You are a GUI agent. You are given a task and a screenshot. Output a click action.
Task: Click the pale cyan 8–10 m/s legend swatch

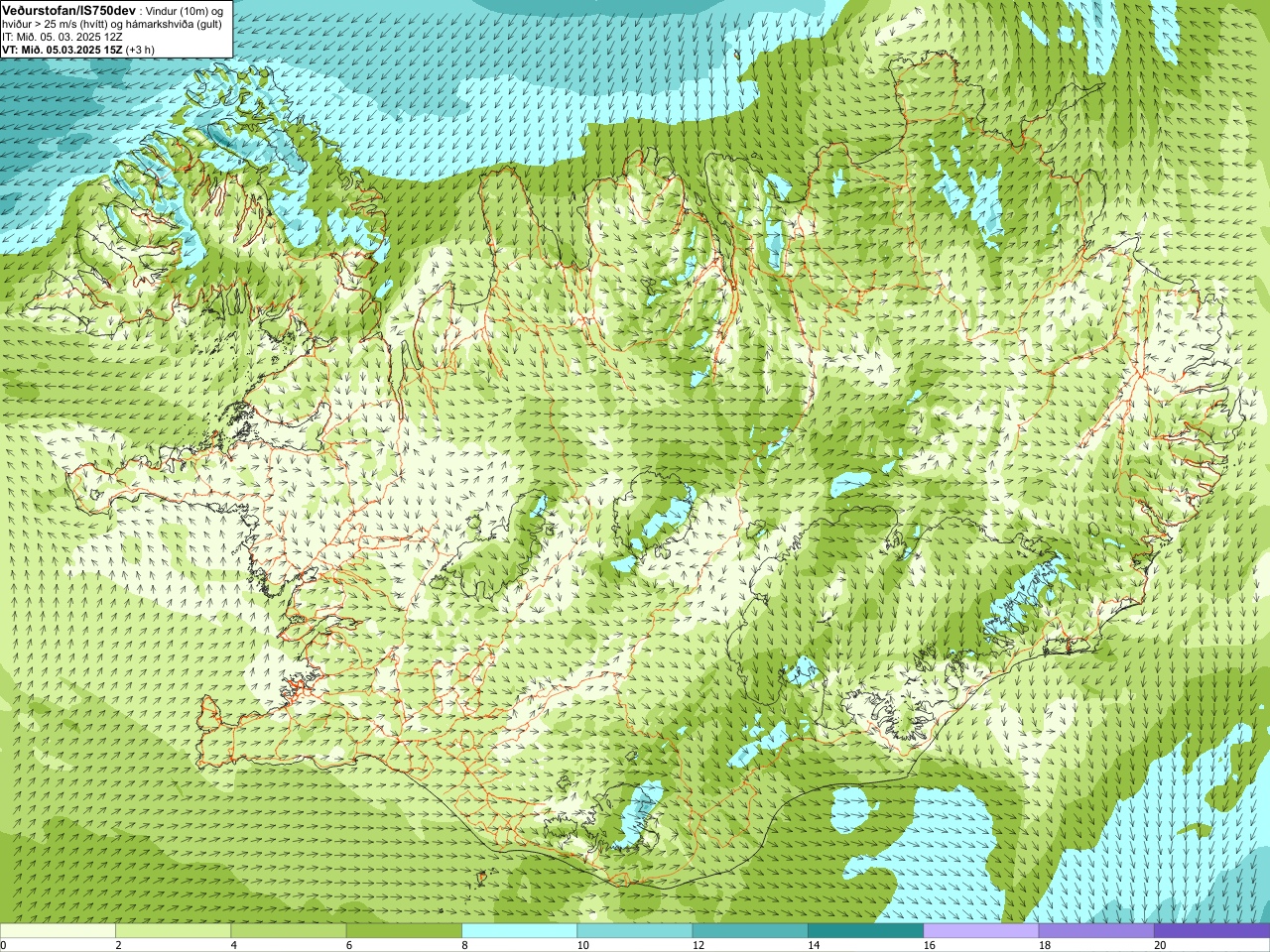point(519,931)
